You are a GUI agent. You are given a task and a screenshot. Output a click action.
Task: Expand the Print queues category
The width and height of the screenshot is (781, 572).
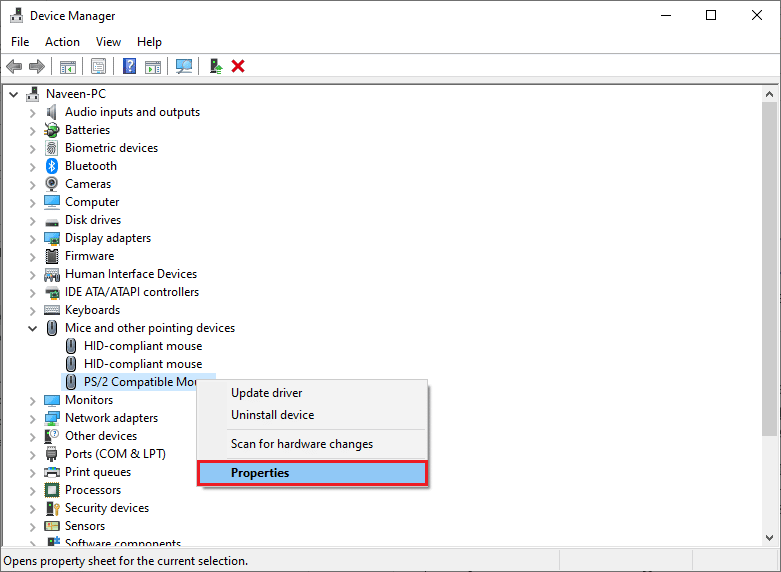[33, 472]
